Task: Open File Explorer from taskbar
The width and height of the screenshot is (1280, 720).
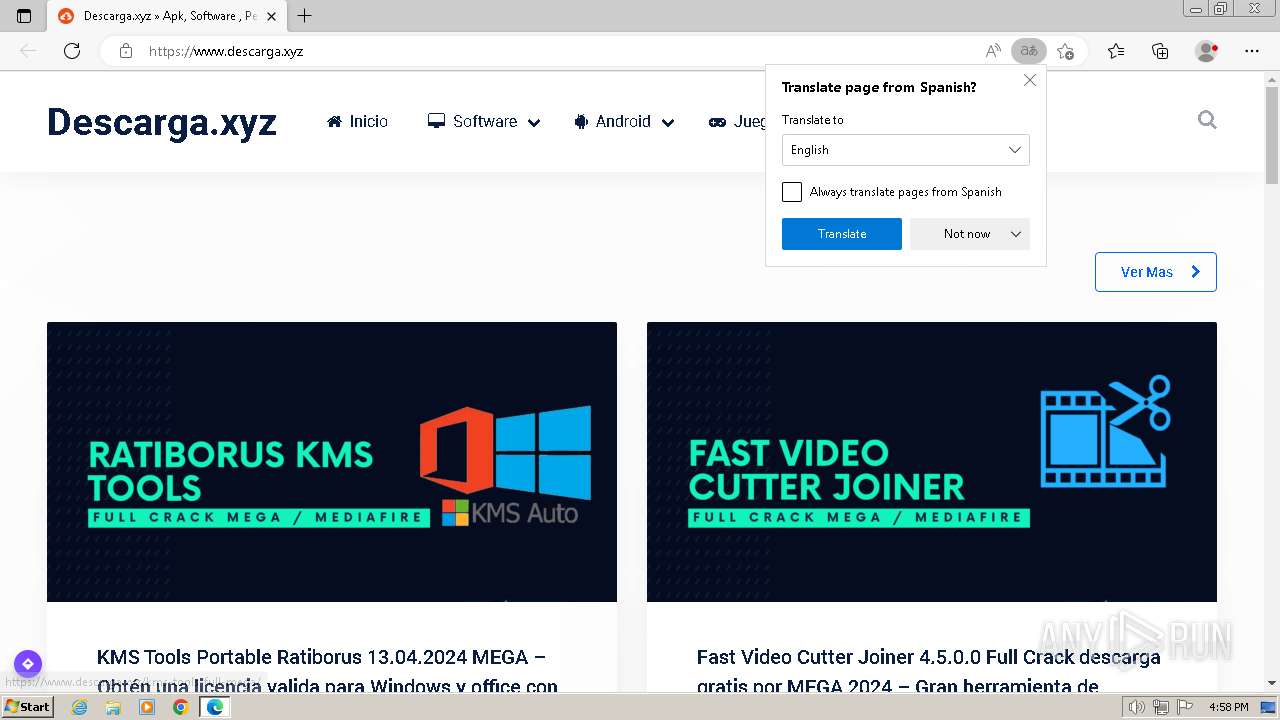Action: tap(113, 707)
